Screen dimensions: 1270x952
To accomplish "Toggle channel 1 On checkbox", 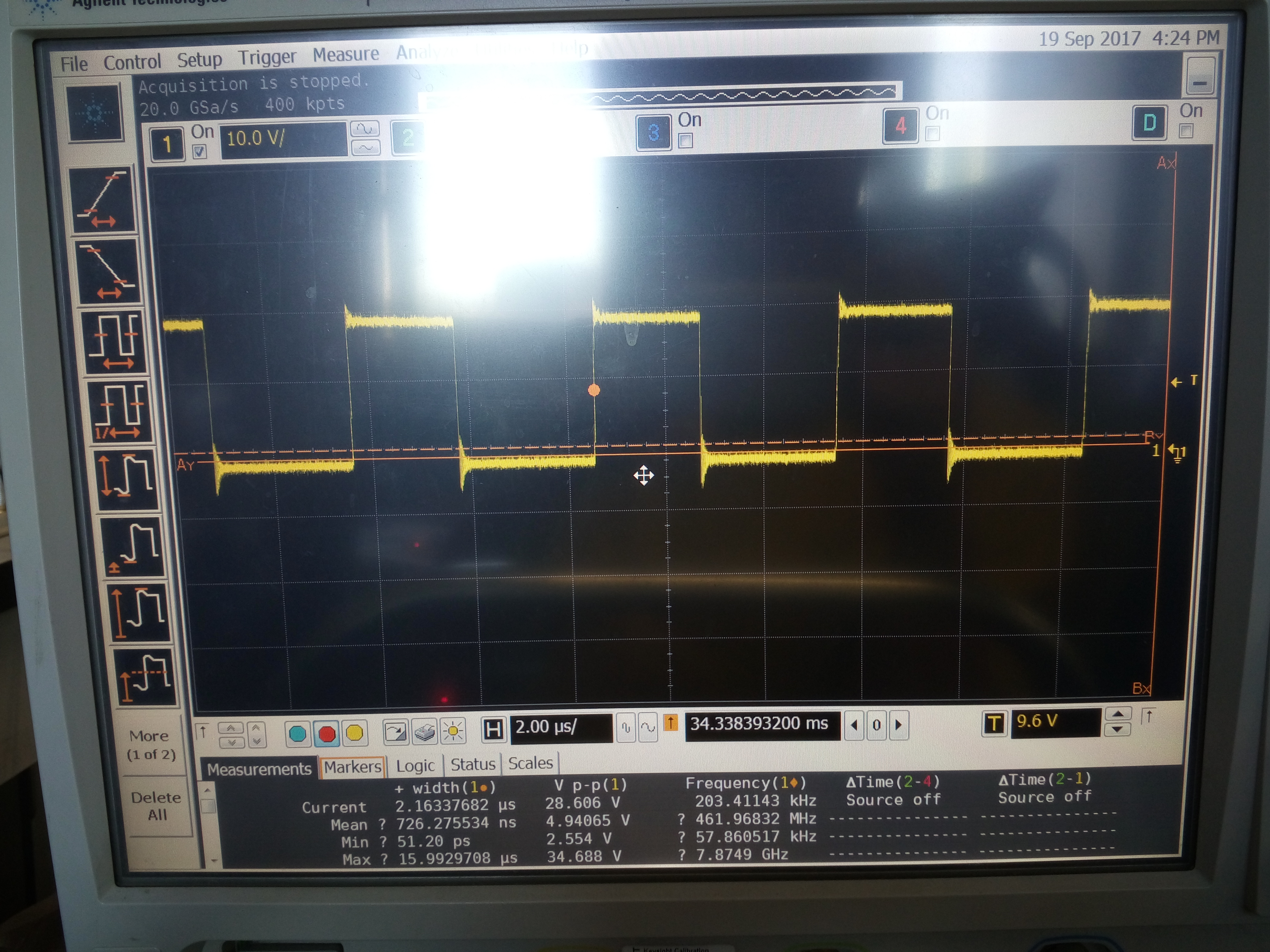I will [199, 151].
